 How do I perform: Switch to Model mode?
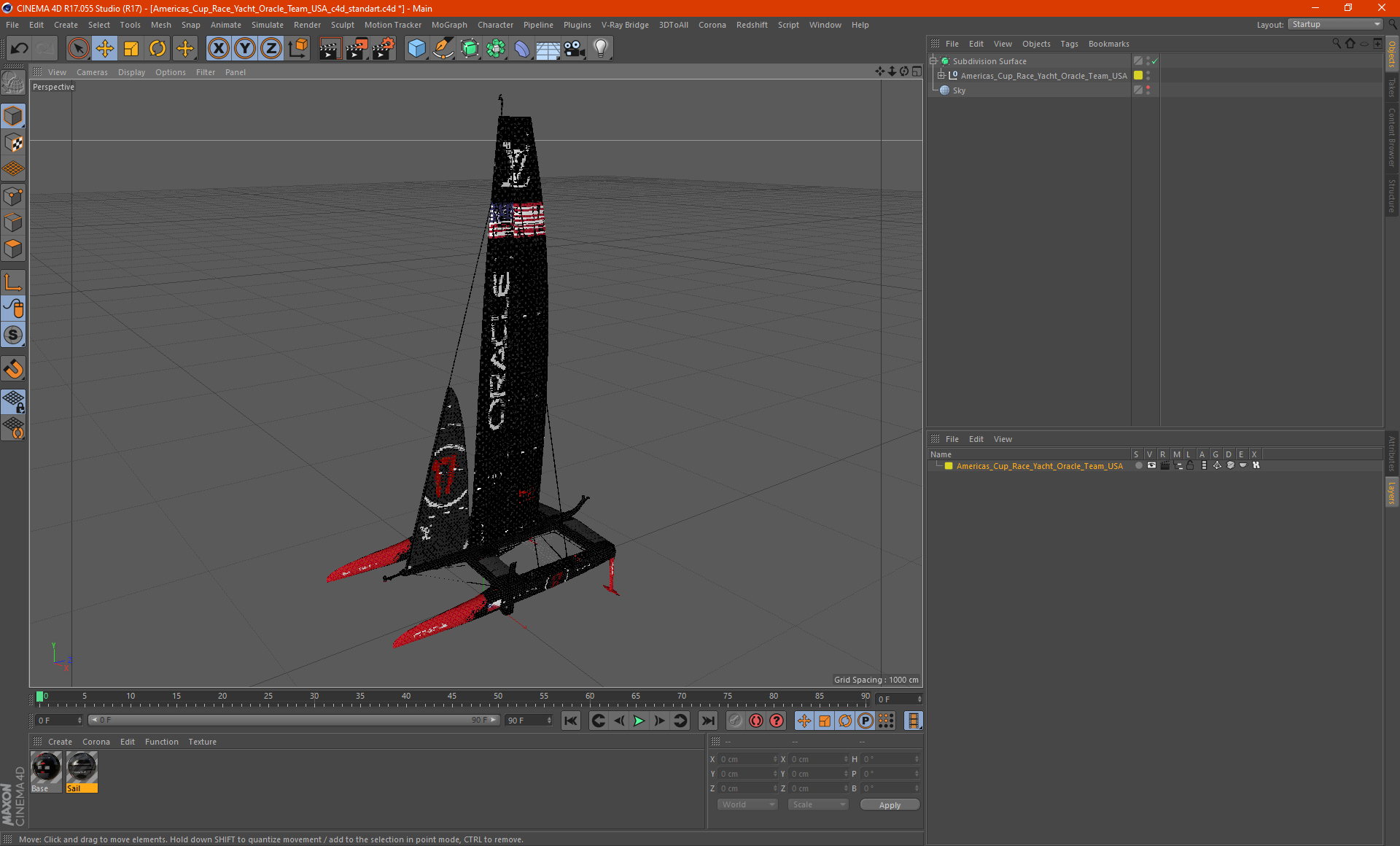coord(13,117)
